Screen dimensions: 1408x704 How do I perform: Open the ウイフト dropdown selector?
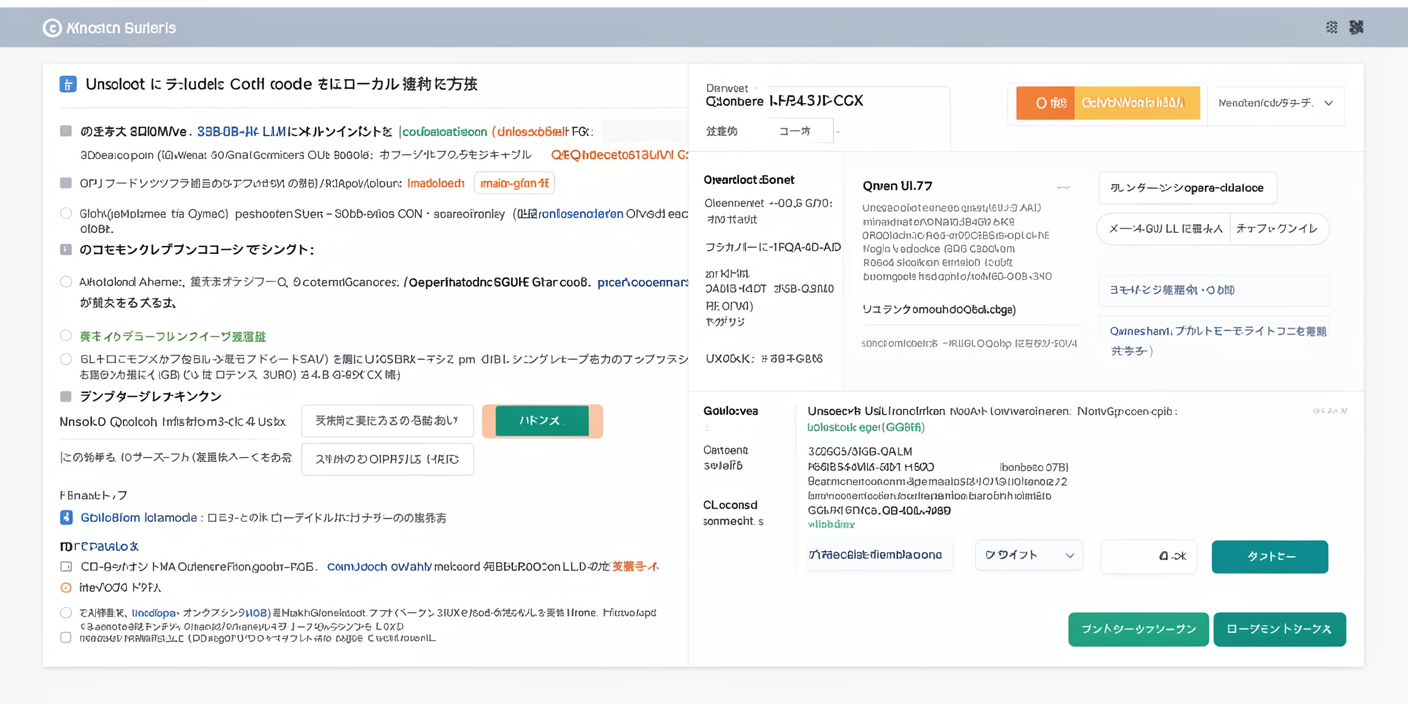coord(1028,556)
